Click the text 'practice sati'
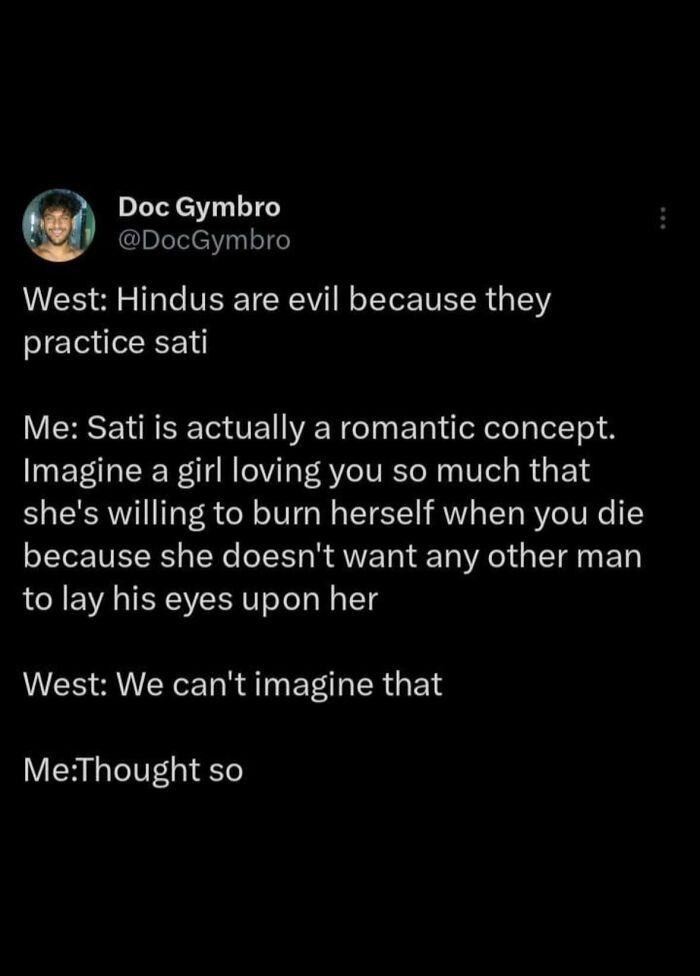This screenshot has height=976, width=700. 115,343
